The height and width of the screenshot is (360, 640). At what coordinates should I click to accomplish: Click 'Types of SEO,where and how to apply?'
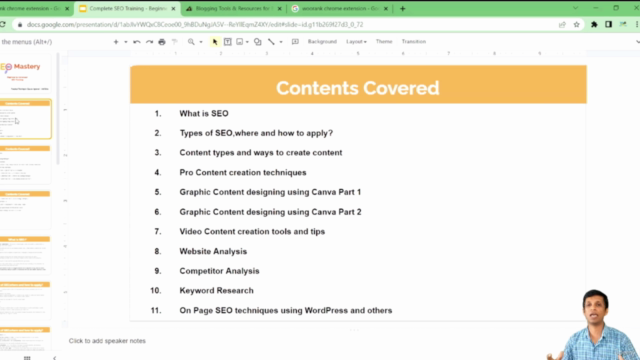coord(256,133)
